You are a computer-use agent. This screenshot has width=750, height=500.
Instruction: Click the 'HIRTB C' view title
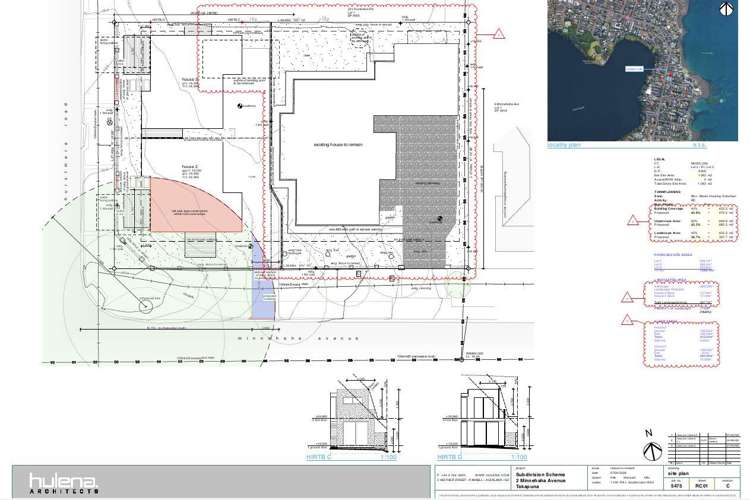[319, 457]
